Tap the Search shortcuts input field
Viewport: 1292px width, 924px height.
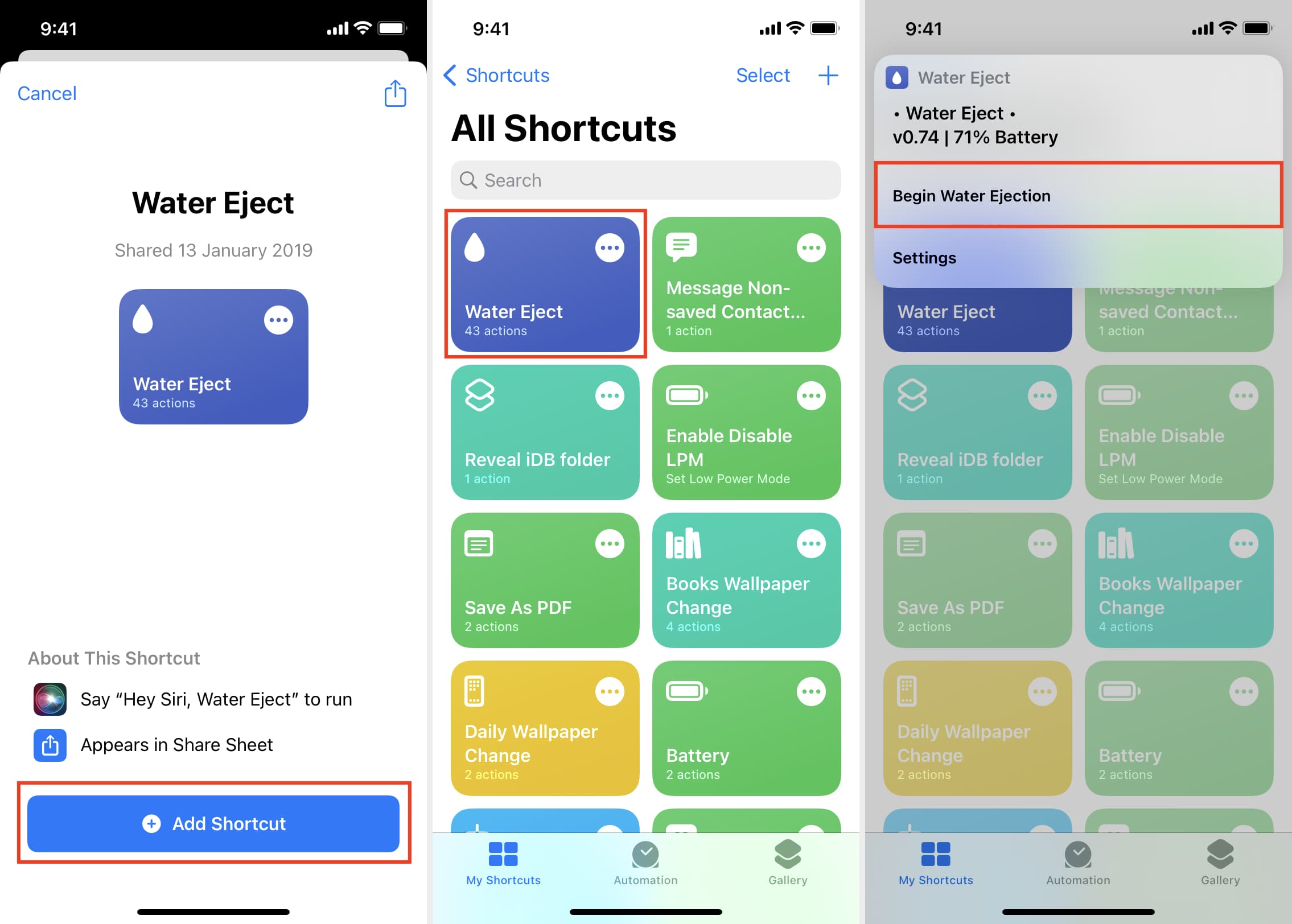645,180
